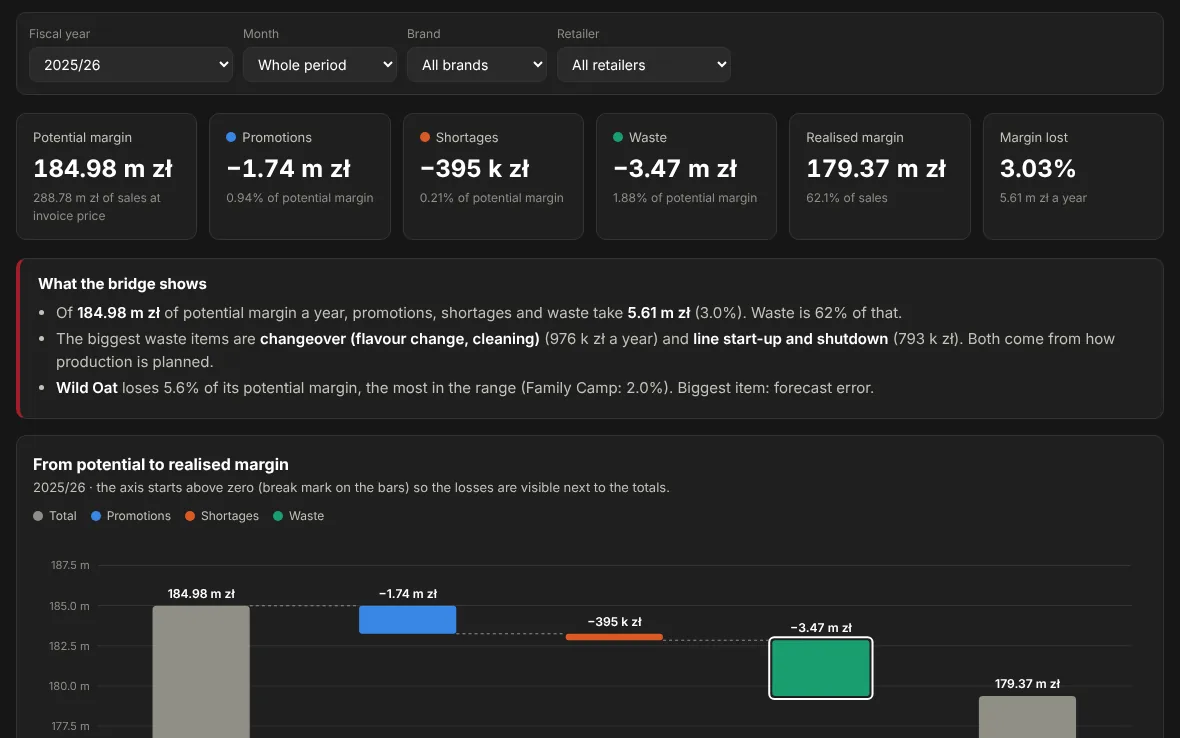This screenshot has width=1180, height=738.
Task: Click '0.94% of potential margin' text
Action: [300, 198]
